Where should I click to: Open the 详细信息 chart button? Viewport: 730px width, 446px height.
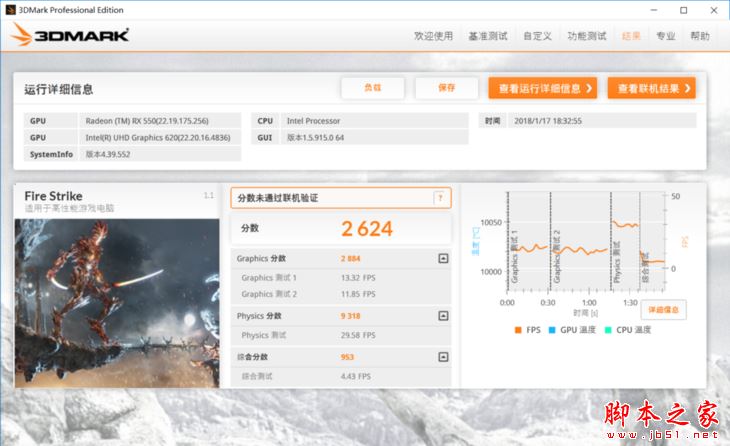pos(663,310)
